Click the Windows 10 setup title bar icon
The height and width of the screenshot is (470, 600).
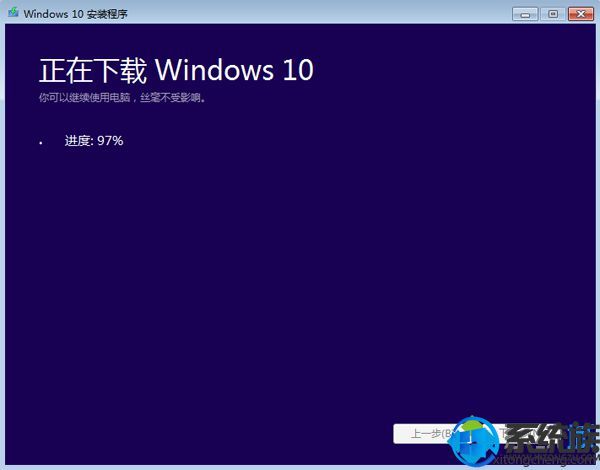pyautogui.click(x=13, y=13)
